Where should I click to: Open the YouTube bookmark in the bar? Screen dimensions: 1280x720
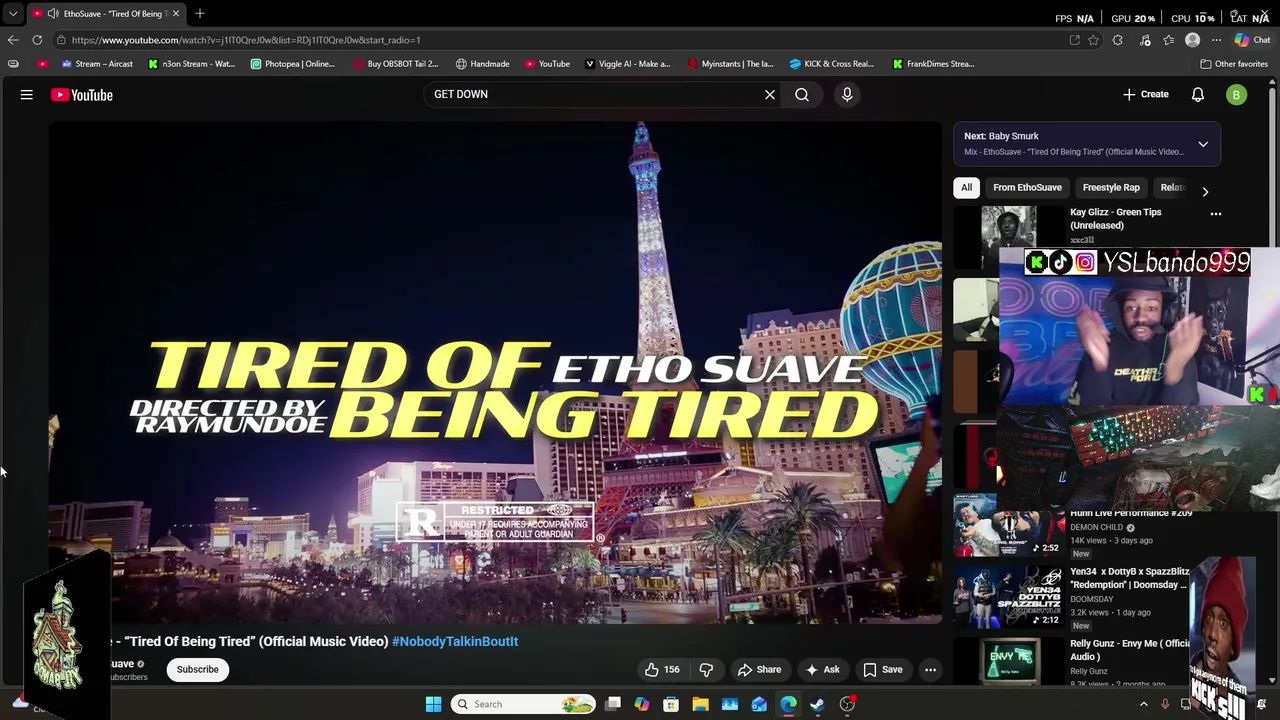(547, 64)
